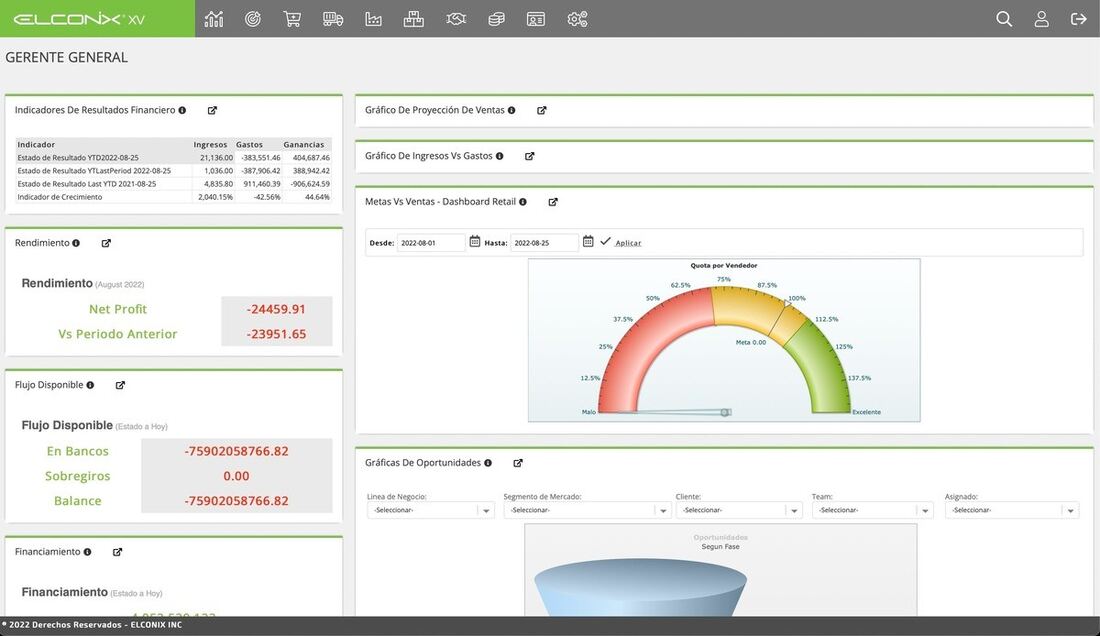Click the Ganancias column header
This screenshot has height=636, width=1100.
(x=304, y=144)
